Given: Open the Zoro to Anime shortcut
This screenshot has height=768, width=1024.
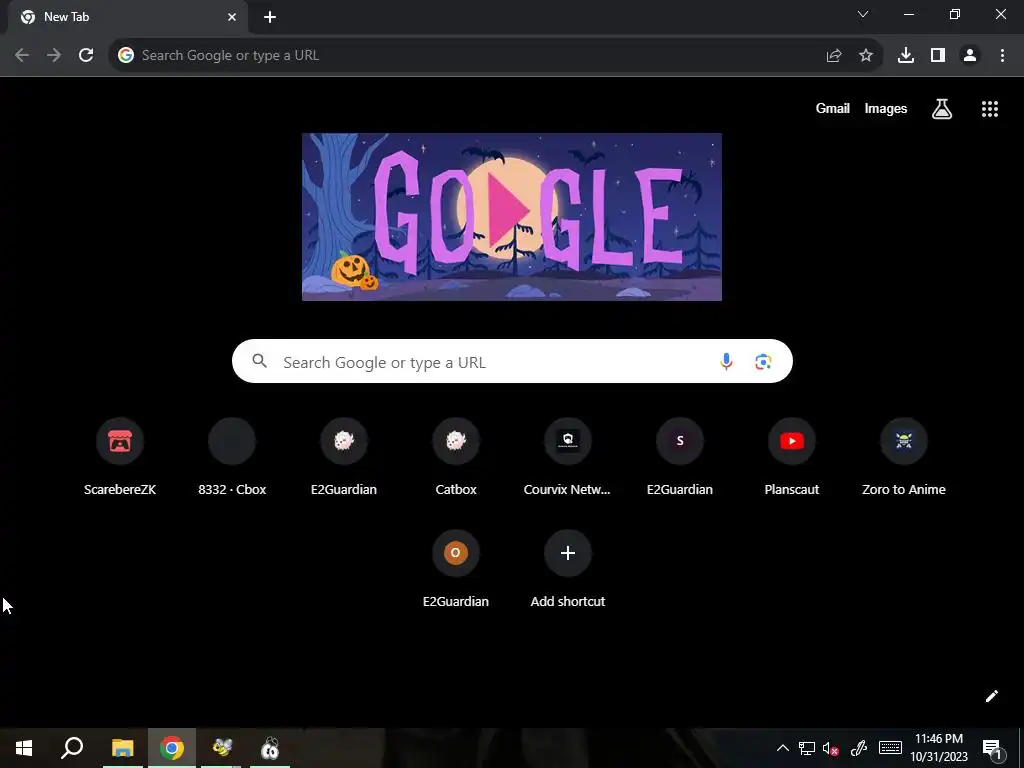Looking at the screenshot, I should (x=904, y=456).
